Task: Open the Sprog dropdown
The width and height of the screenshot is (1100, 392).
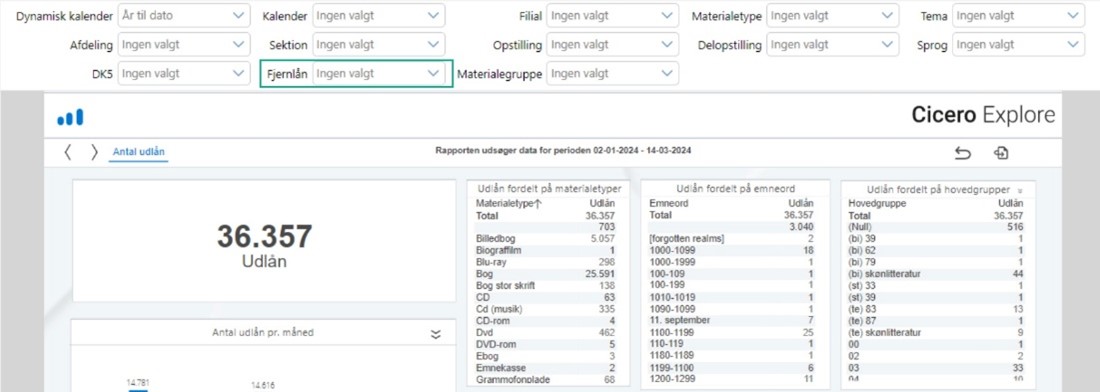Action: click(x=1019, y=44)
